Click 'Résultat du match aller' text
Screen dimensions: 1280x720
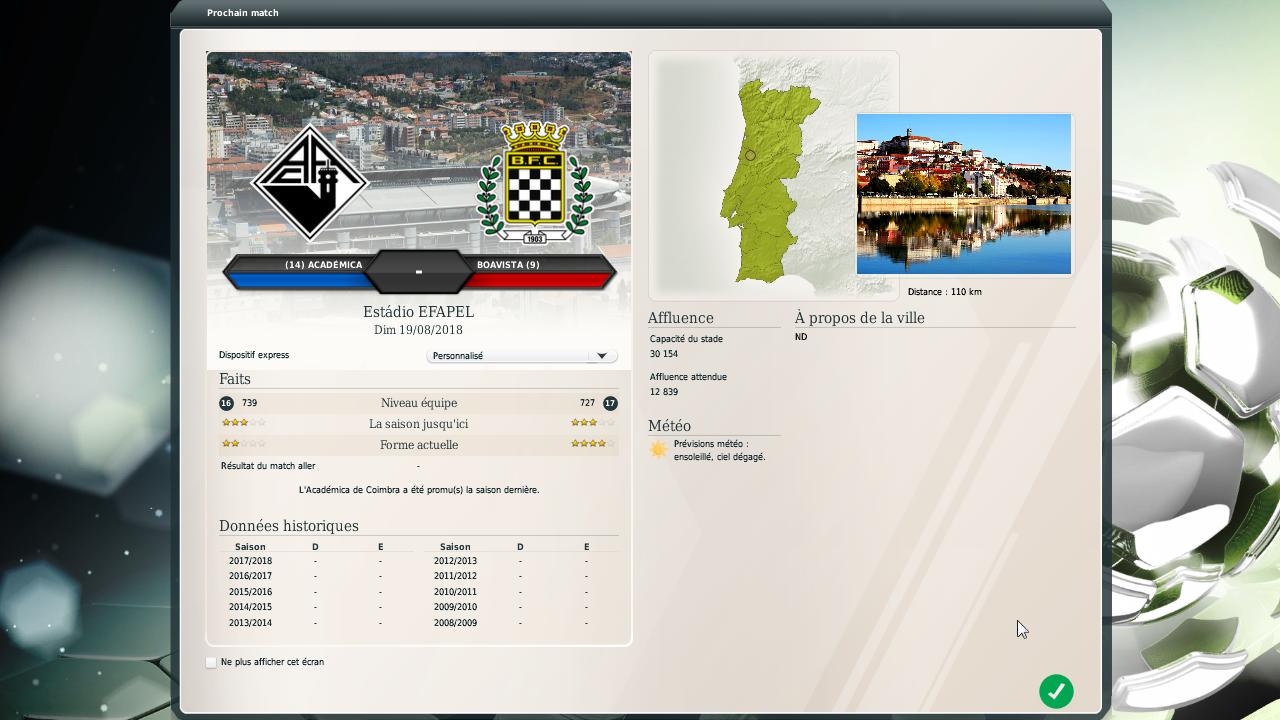tap(268, 466)
